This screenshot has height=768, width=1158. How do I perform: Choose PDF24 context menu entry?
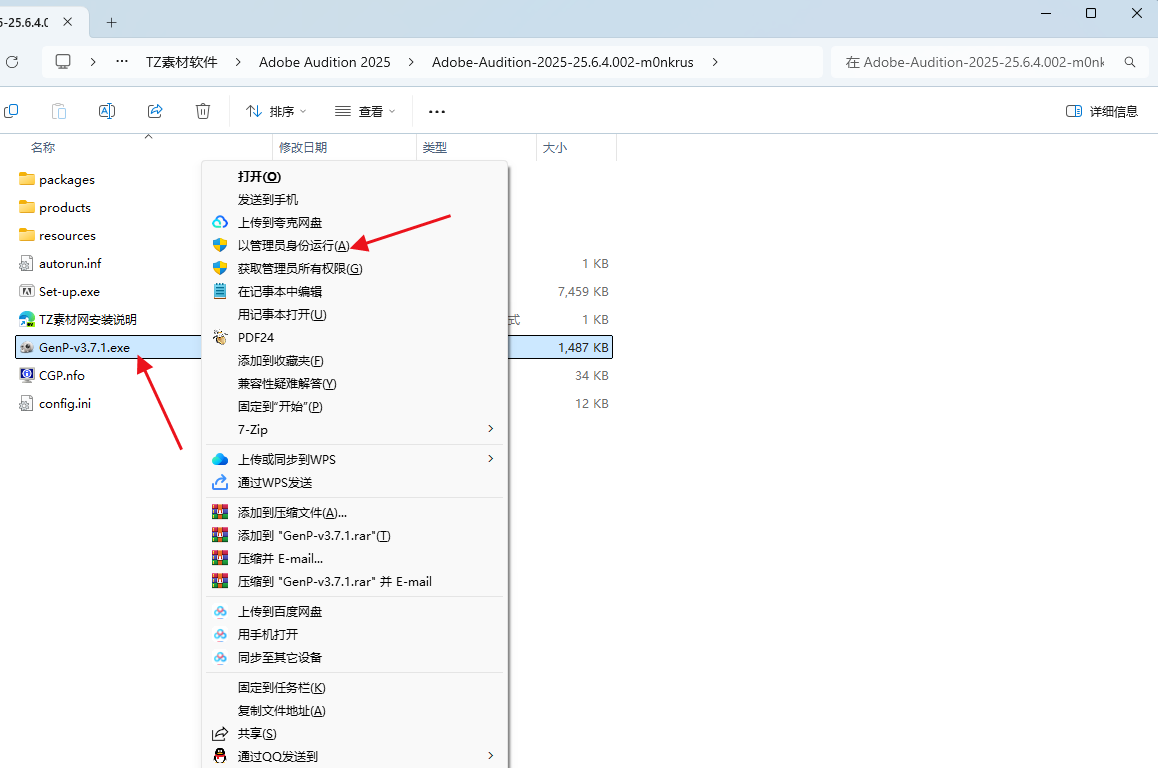355,337
